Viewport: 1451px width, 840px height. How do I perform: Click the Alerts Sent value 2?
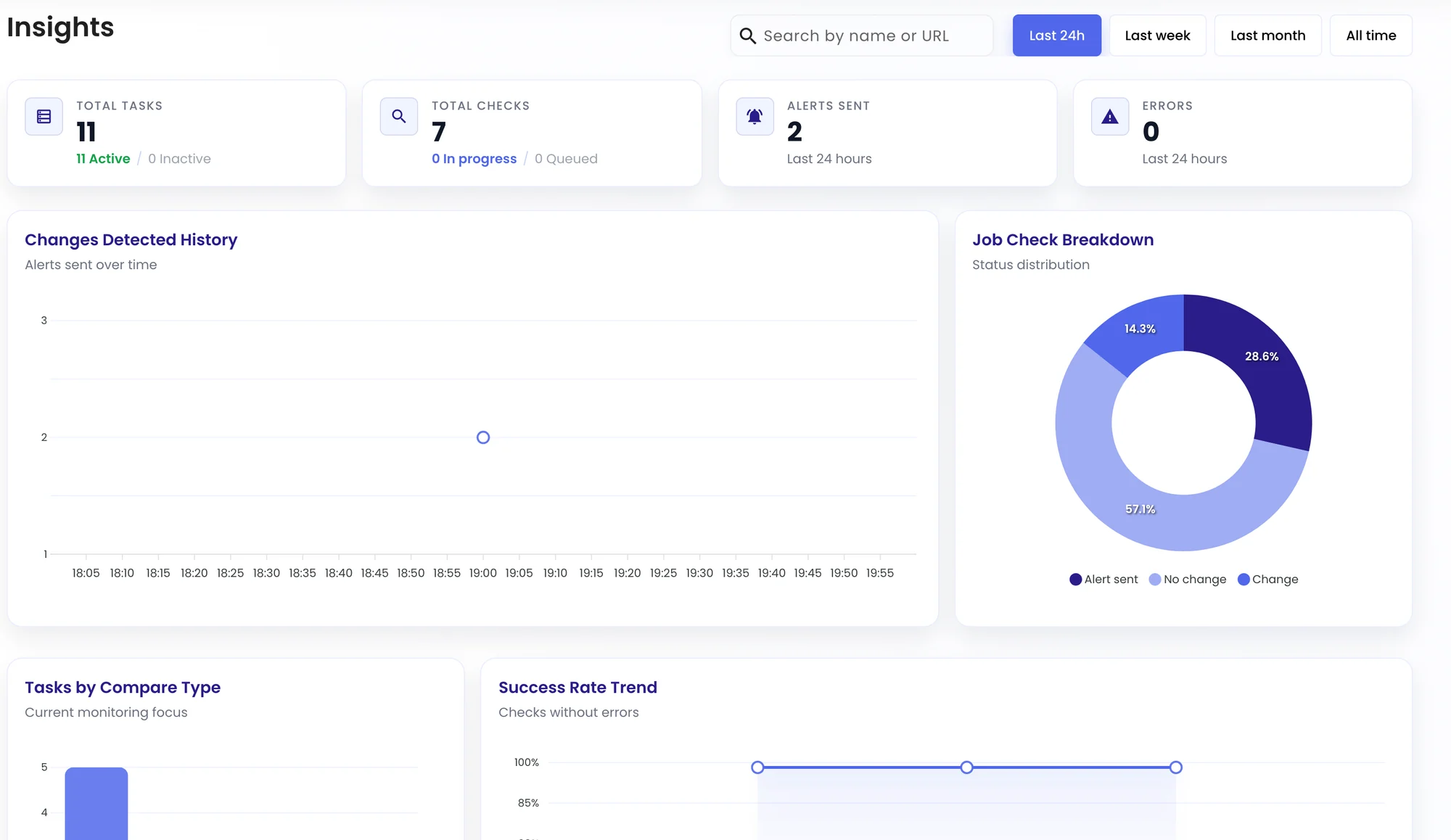click(x=794, y=131)
